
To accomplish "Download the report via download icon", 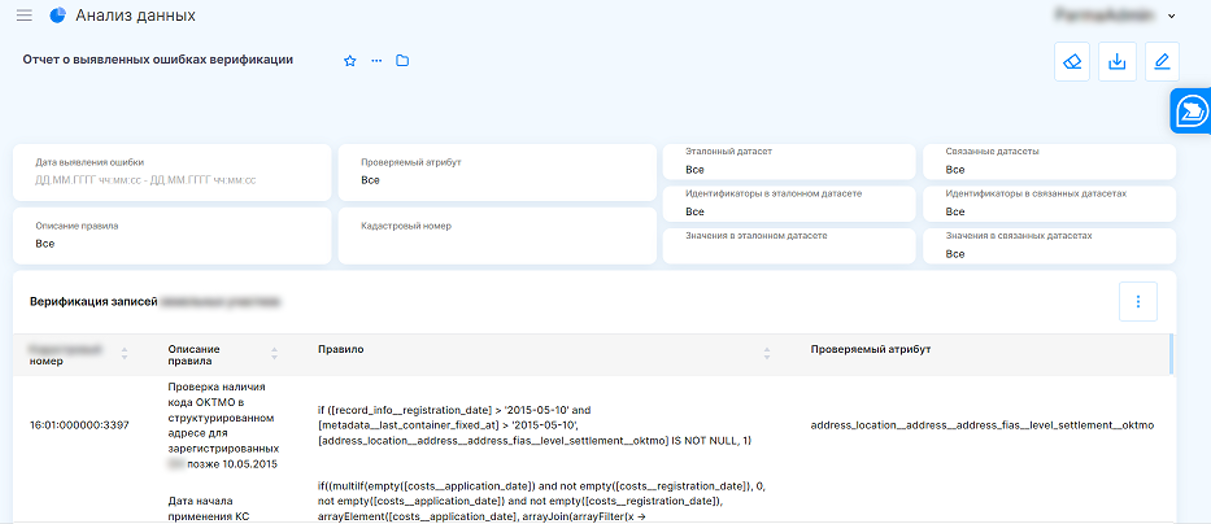I will [1117, 62].
